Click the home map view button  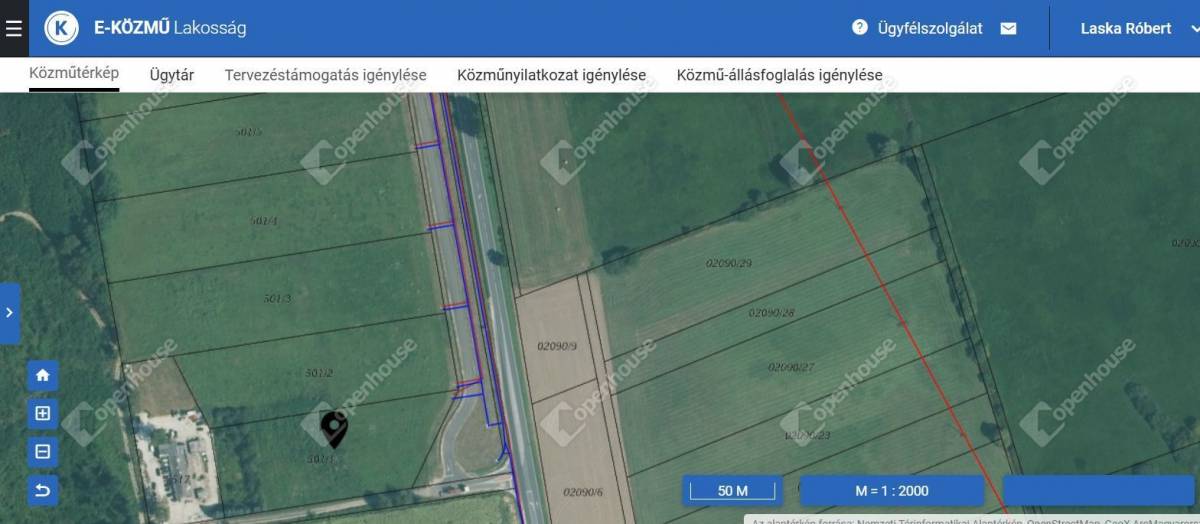coord(43,376)
